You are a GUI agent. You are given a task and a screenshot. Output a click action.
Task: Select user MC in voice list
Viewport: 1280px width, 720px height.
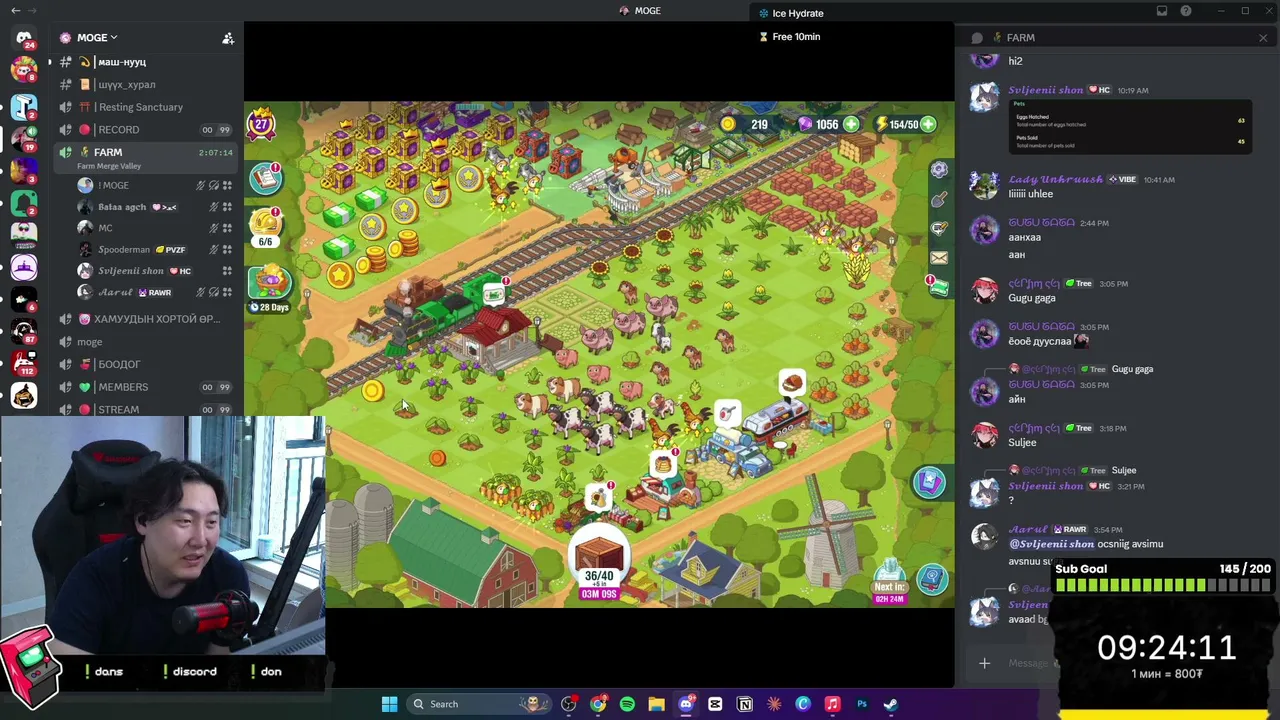tap(155, 228)
